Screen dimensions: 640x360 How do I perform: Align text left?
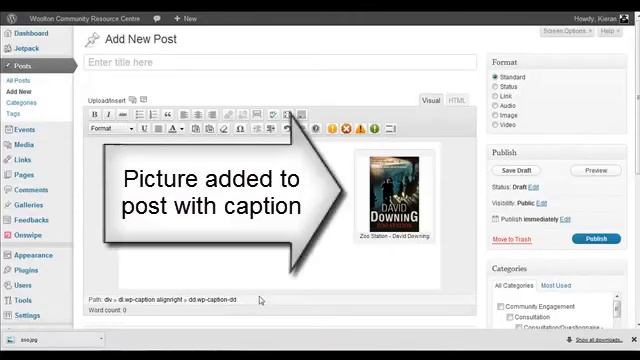(x=184, y=115)
